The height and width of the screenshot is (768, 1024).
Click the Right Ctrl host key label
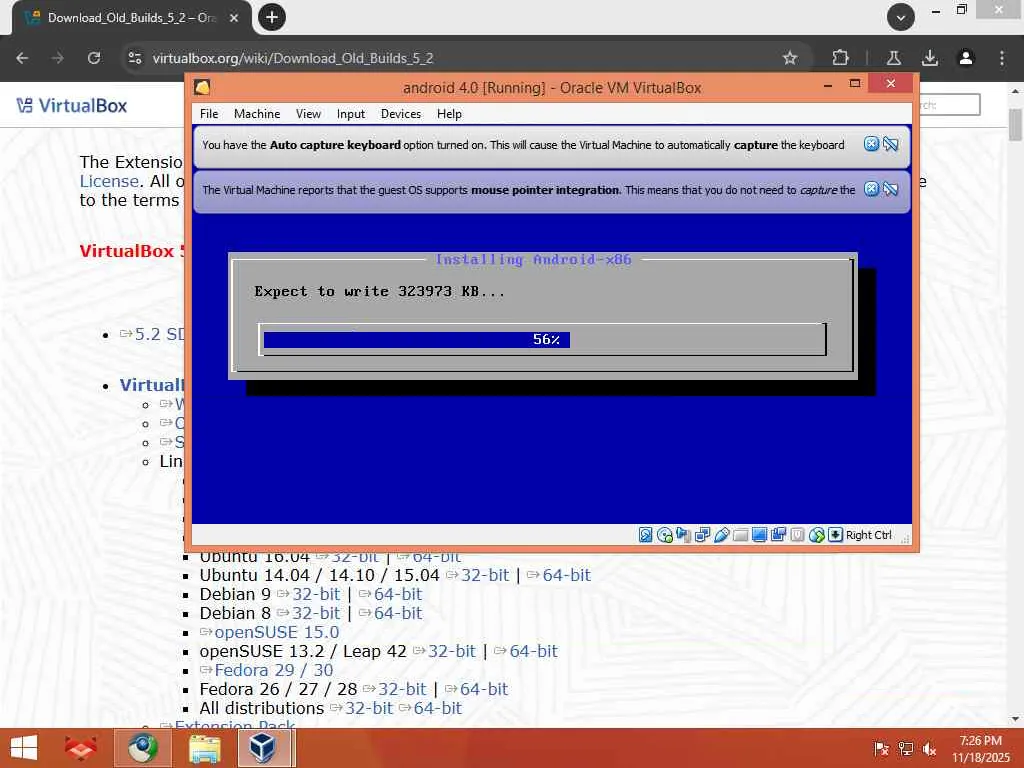click(x=869, y=535)
